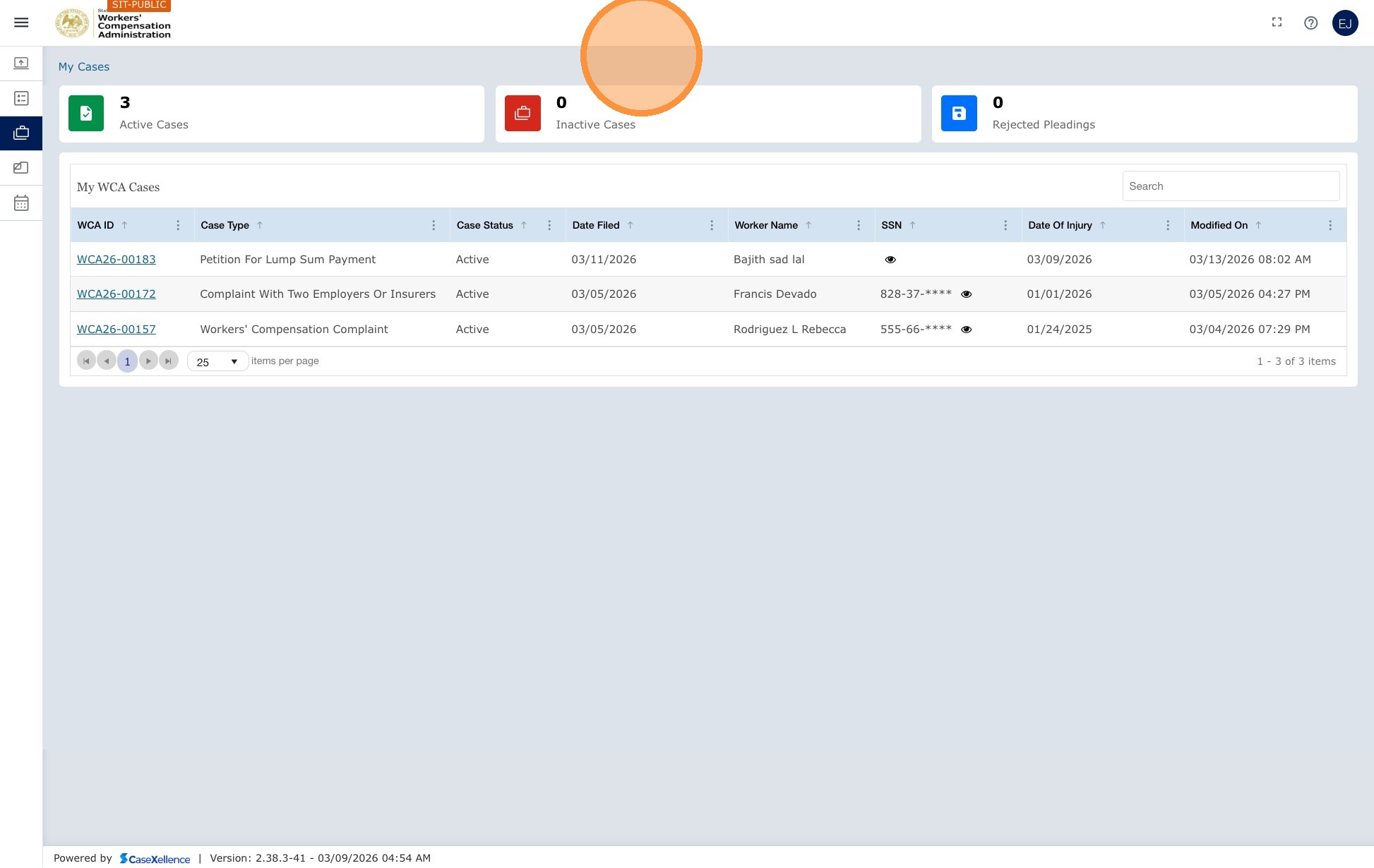
Task: Click 'Complaint With Two Employers Or Insurers' cell
Action: click(x=318, y=294)
